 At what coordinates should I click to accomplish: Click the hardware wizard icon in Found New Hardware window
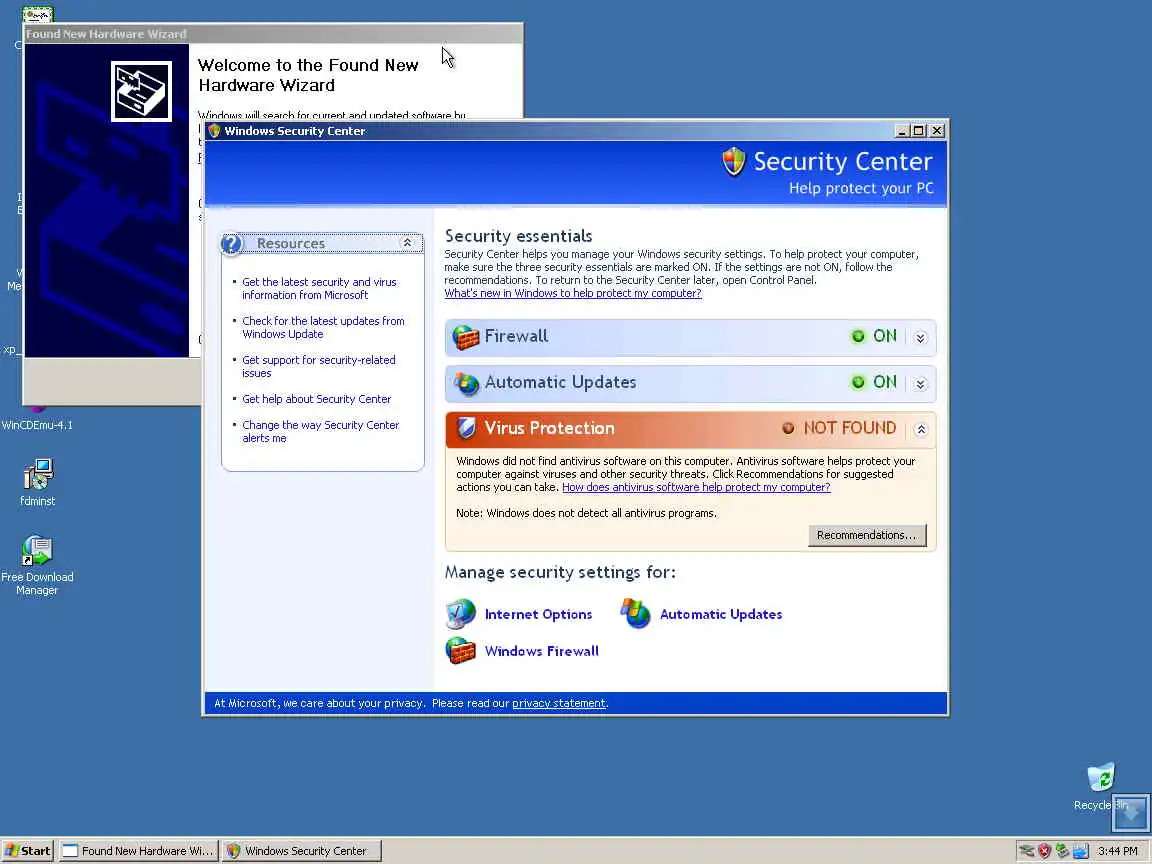click(141, 91)
